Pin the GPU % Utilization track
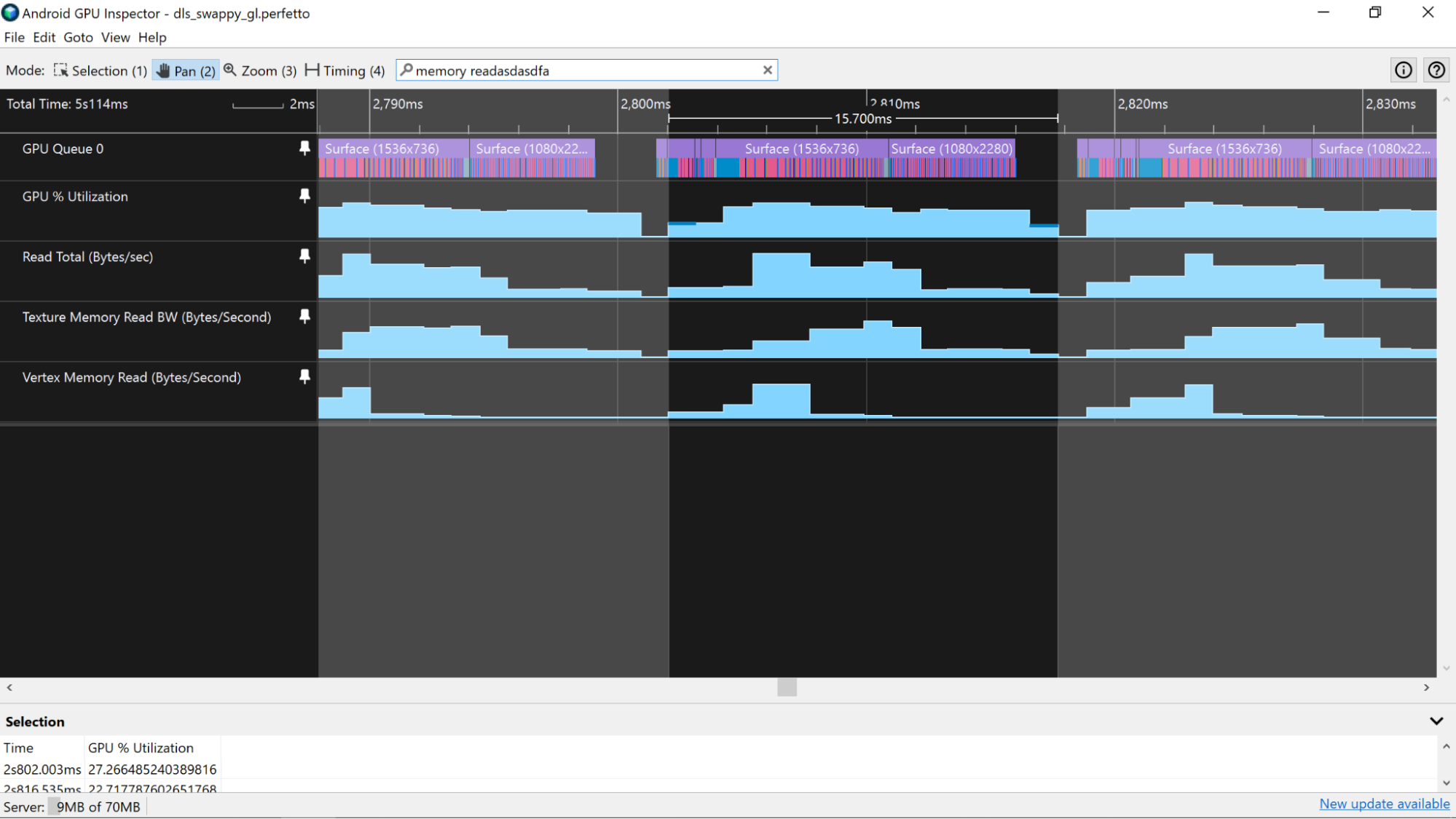 (x=305, y=196)
